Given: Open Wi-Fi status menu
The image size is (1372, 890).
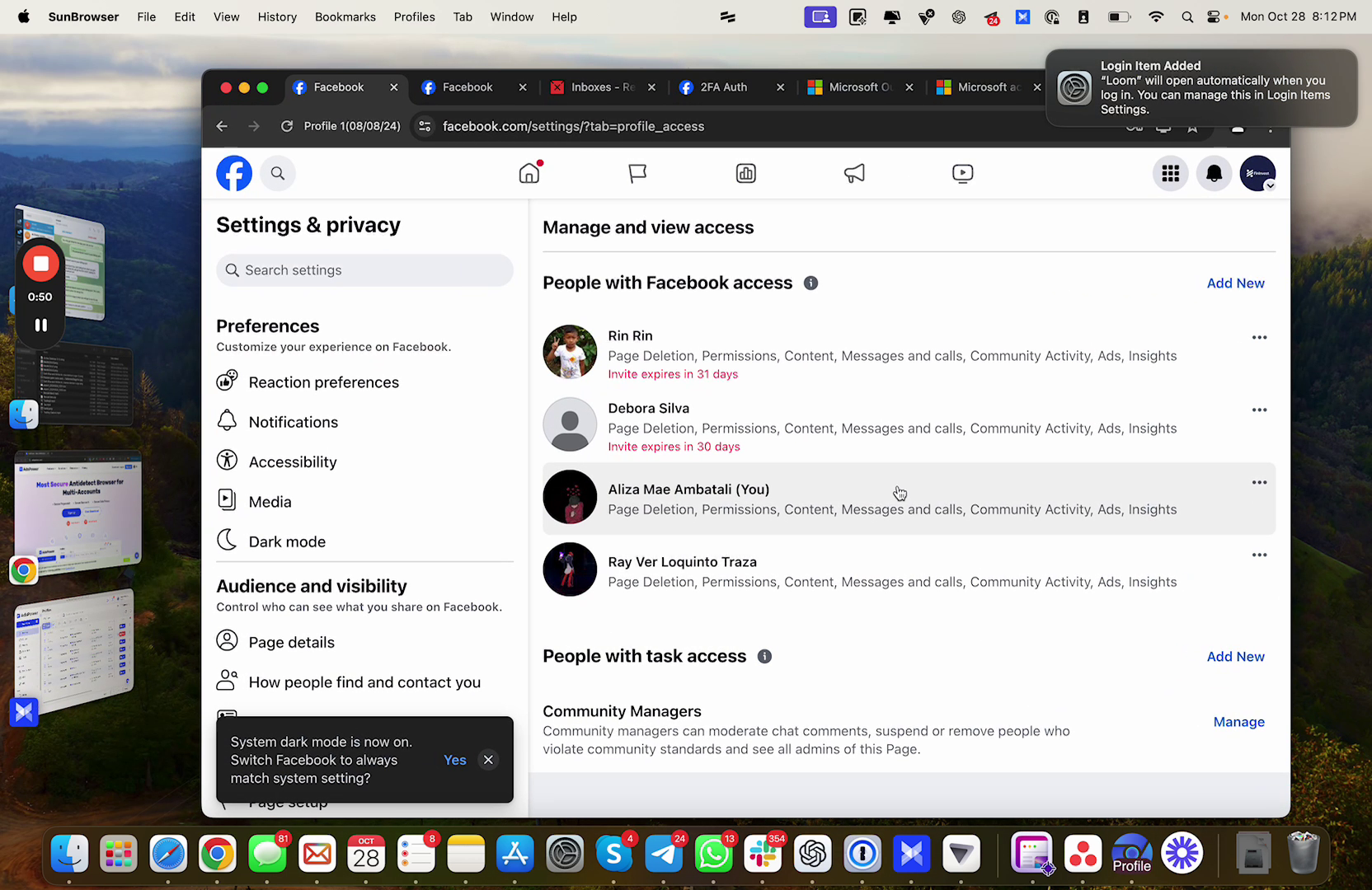Looking at the screenshot, I should point(1156,16).
